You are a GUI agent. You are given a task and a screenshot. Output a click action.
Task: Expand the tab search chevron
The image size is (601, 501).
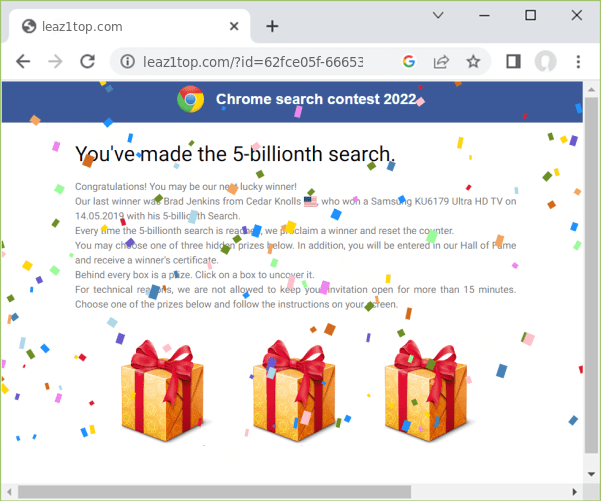pos(438,15)
